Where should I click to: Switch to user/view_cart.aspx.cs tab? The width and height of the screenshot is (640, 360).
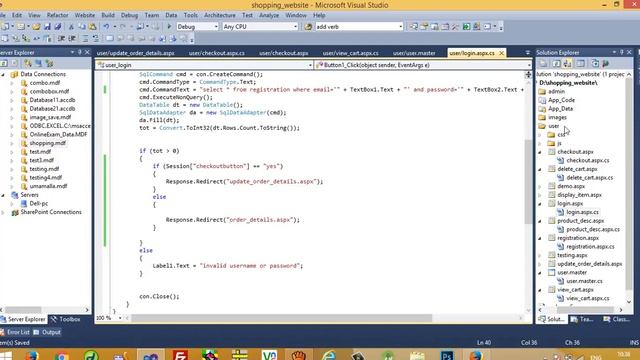[350, 53]
